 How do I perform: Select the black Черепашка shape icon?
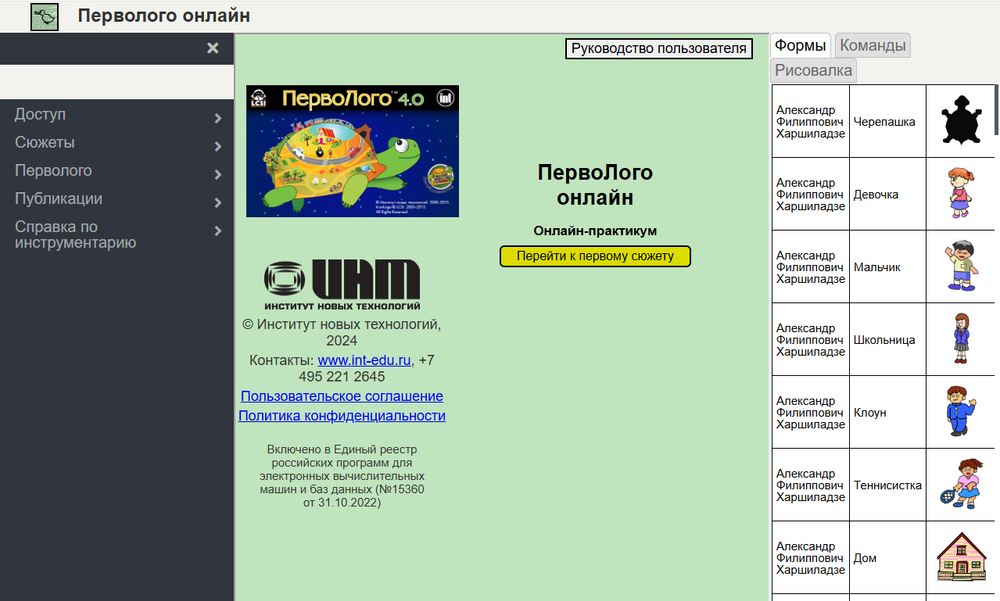coord(961,121)
